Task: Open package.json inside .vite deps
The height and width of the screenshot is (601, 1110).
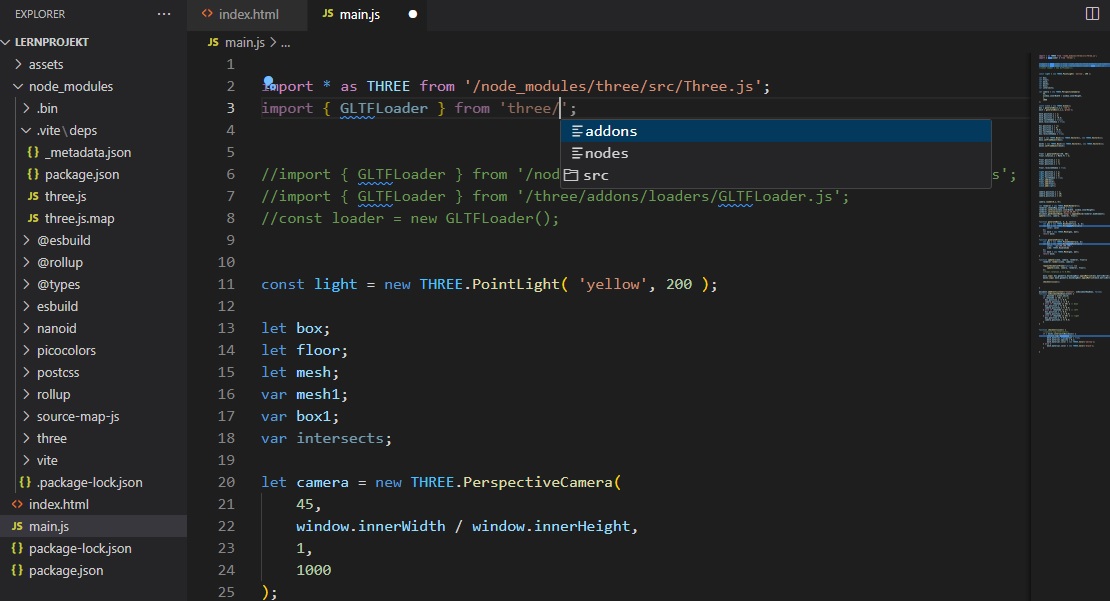Action: (93, 174)
